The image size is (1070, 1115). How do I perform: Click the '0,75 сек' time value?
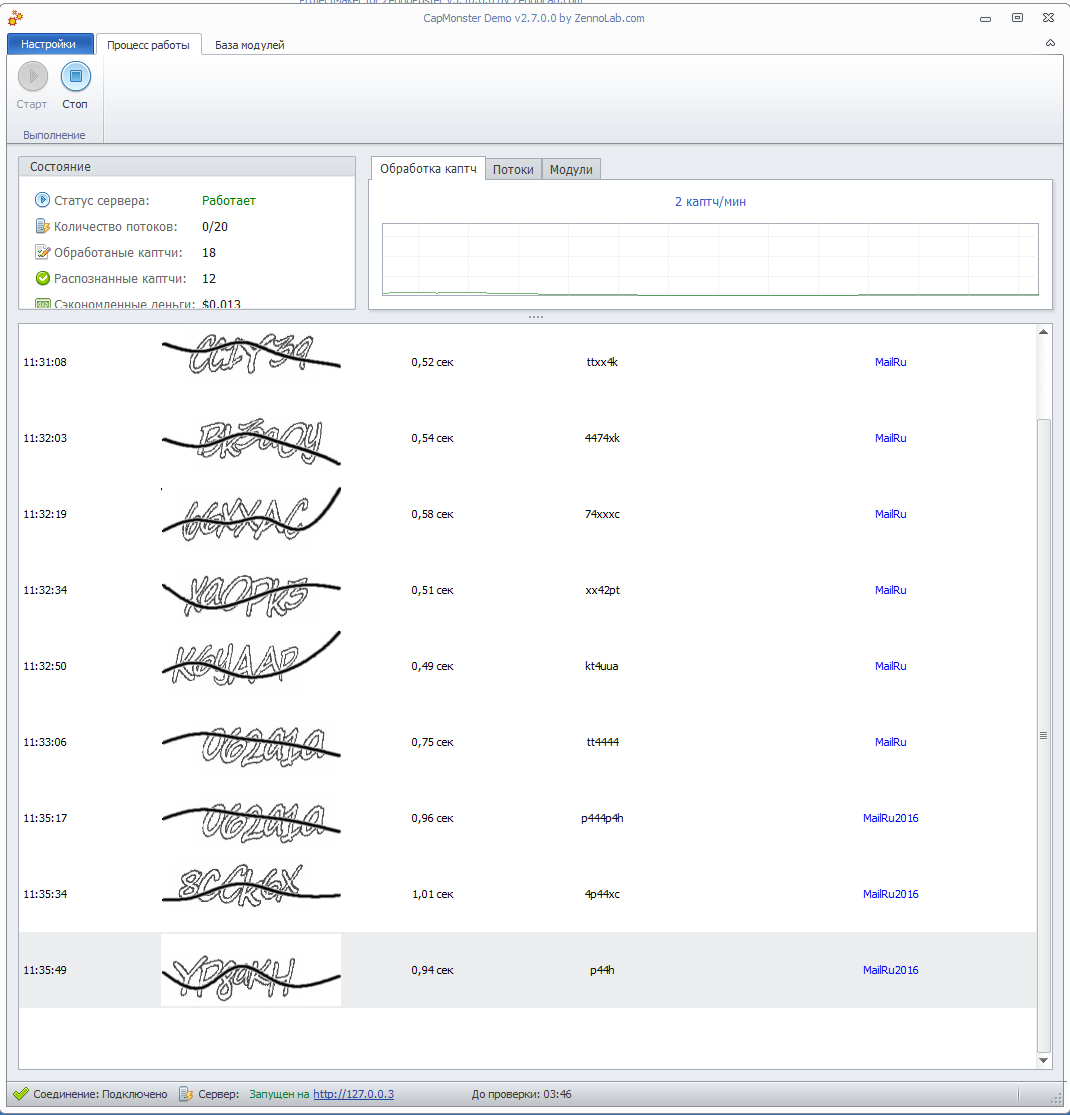point(432,742)
